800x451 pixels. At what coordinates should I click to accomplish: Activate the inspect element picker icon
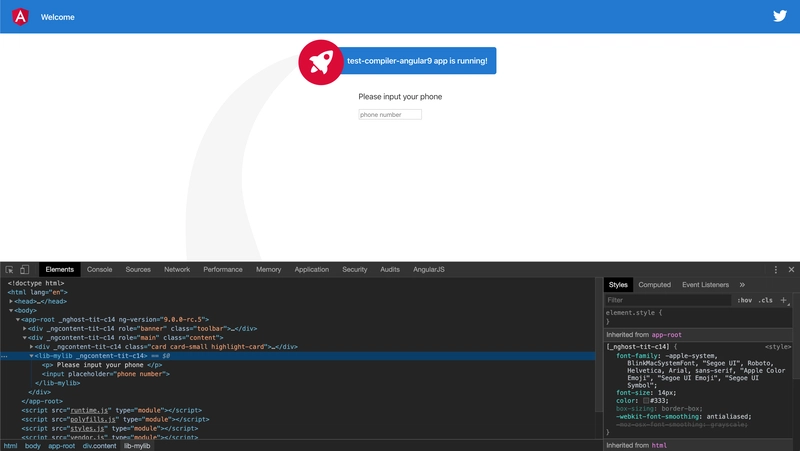coord(9,269)
